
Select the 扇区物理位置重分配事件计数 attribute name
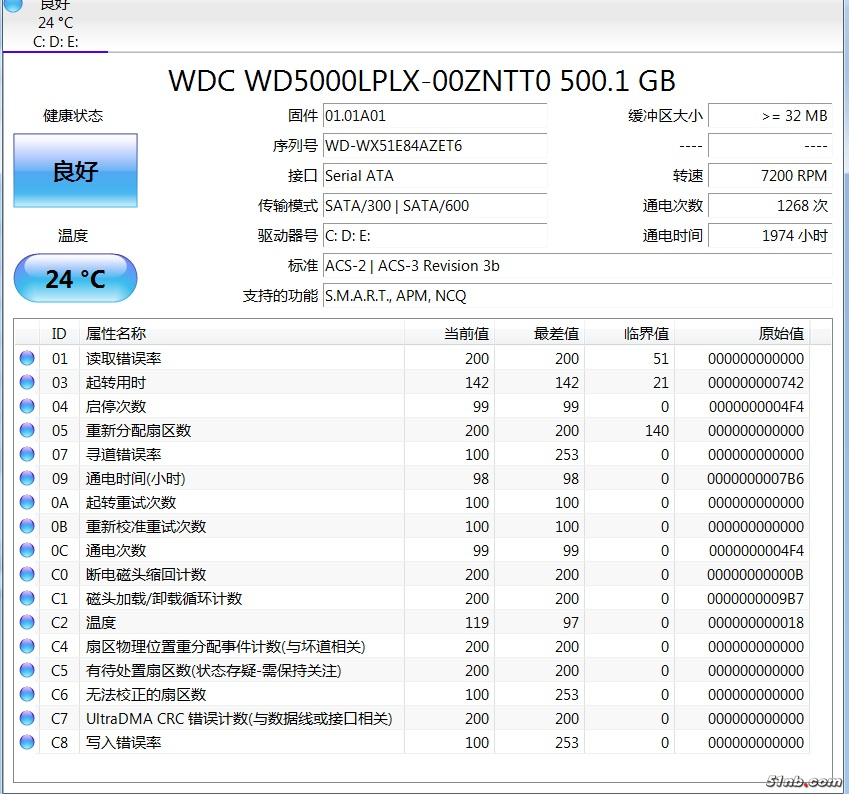tap(226, 647)
